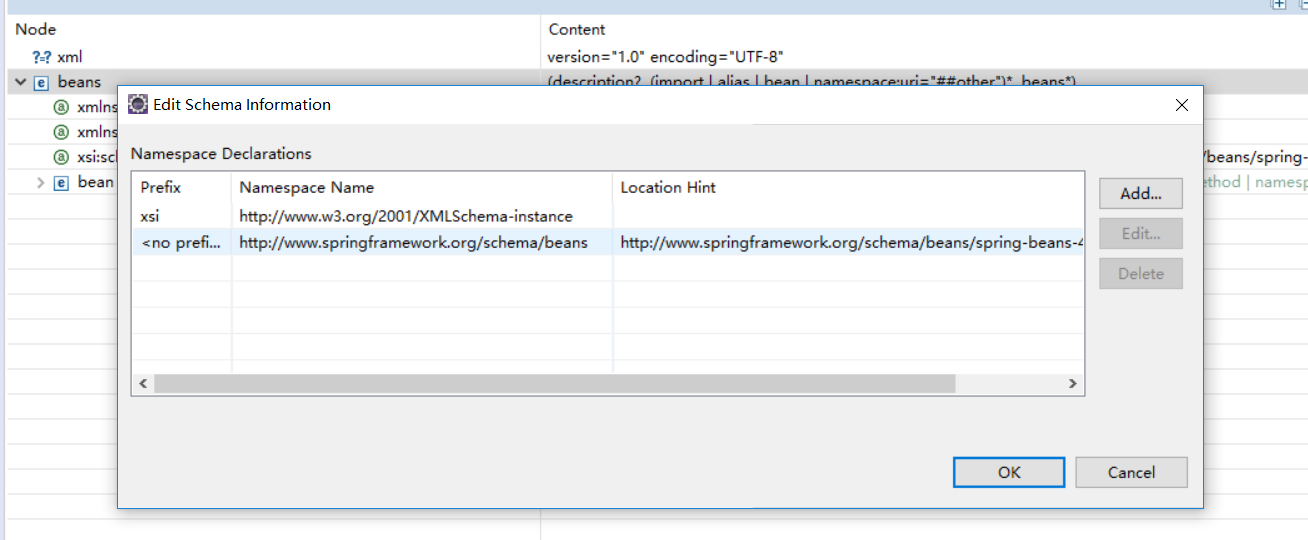The width and height of the screenshot is (1308, 540).
Task: Click the XMLSchema-instance namespace name cell
Action: coord(406,216)
